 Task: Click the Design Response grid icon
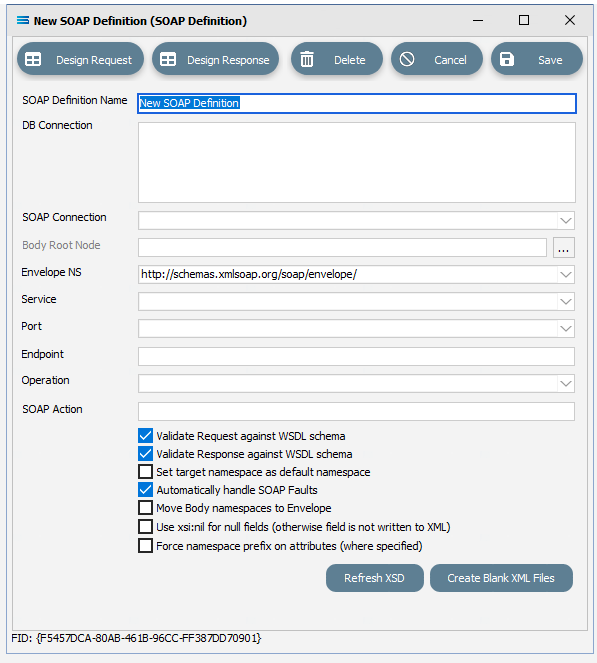coord(168,60)
